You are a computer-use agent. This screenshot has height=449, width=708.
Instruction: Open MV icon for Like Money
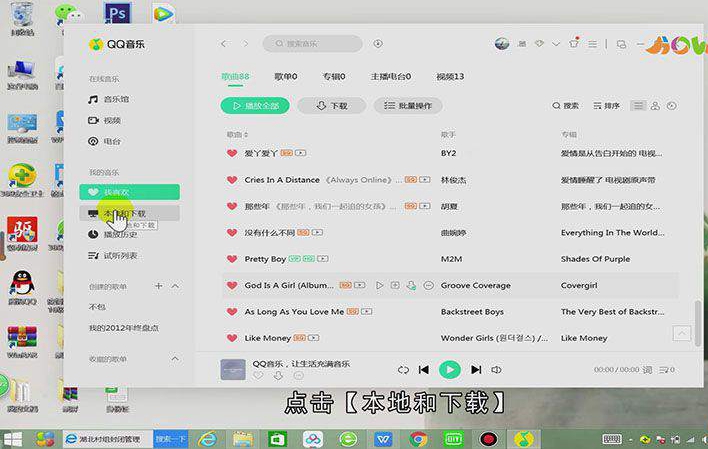(x=314, y=338)
